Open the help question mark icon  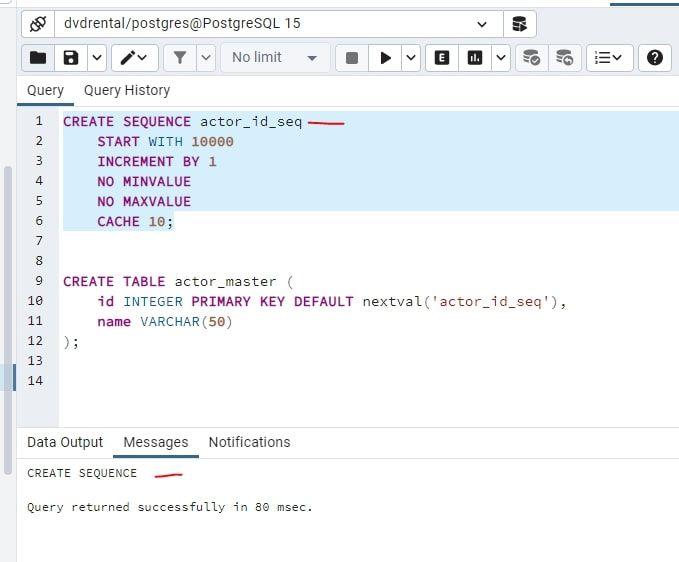pos(655,58)
